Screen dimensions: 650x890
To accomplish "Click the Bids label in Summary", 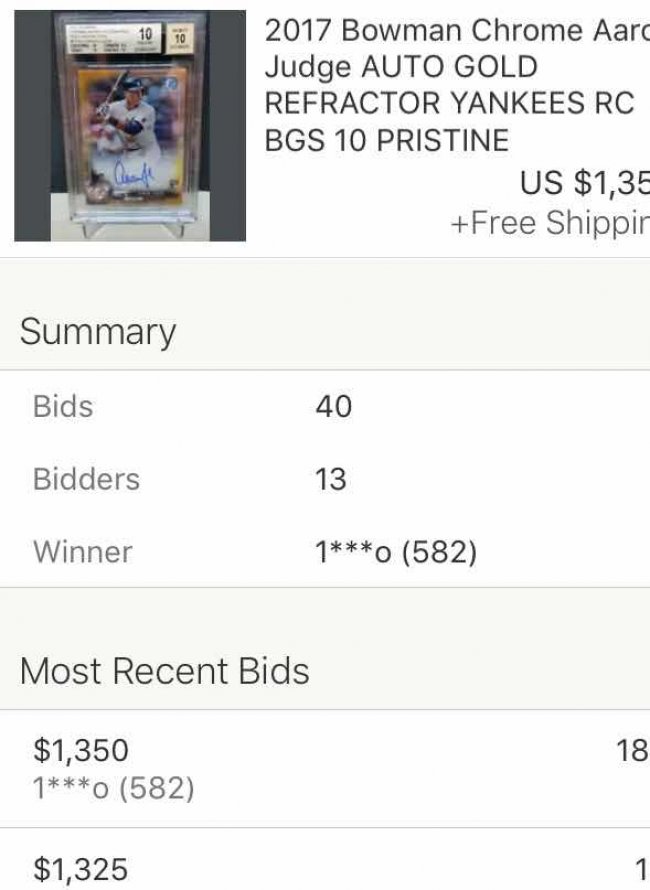I will coord(63,406).
